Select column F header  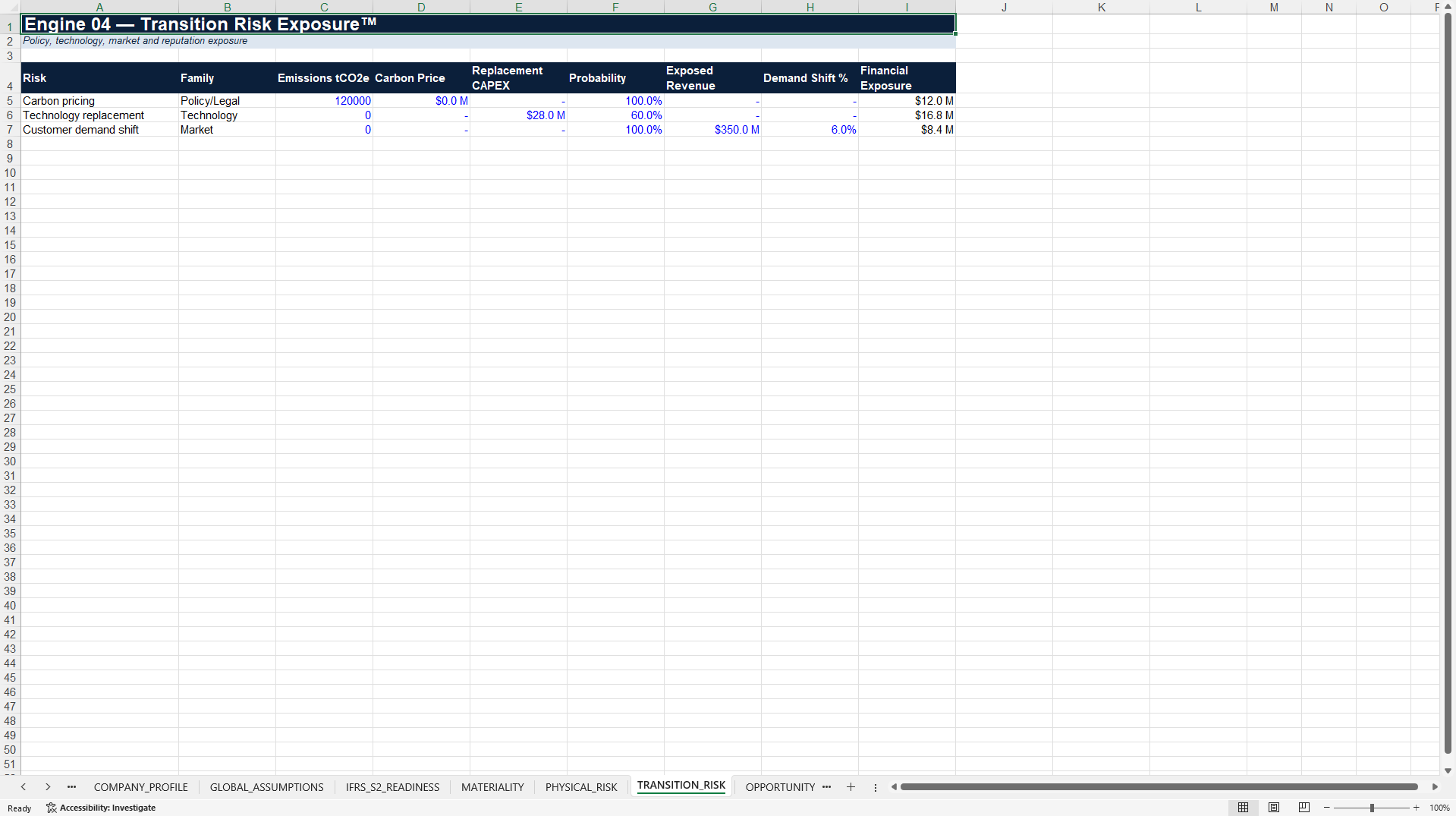click(615, 7)
